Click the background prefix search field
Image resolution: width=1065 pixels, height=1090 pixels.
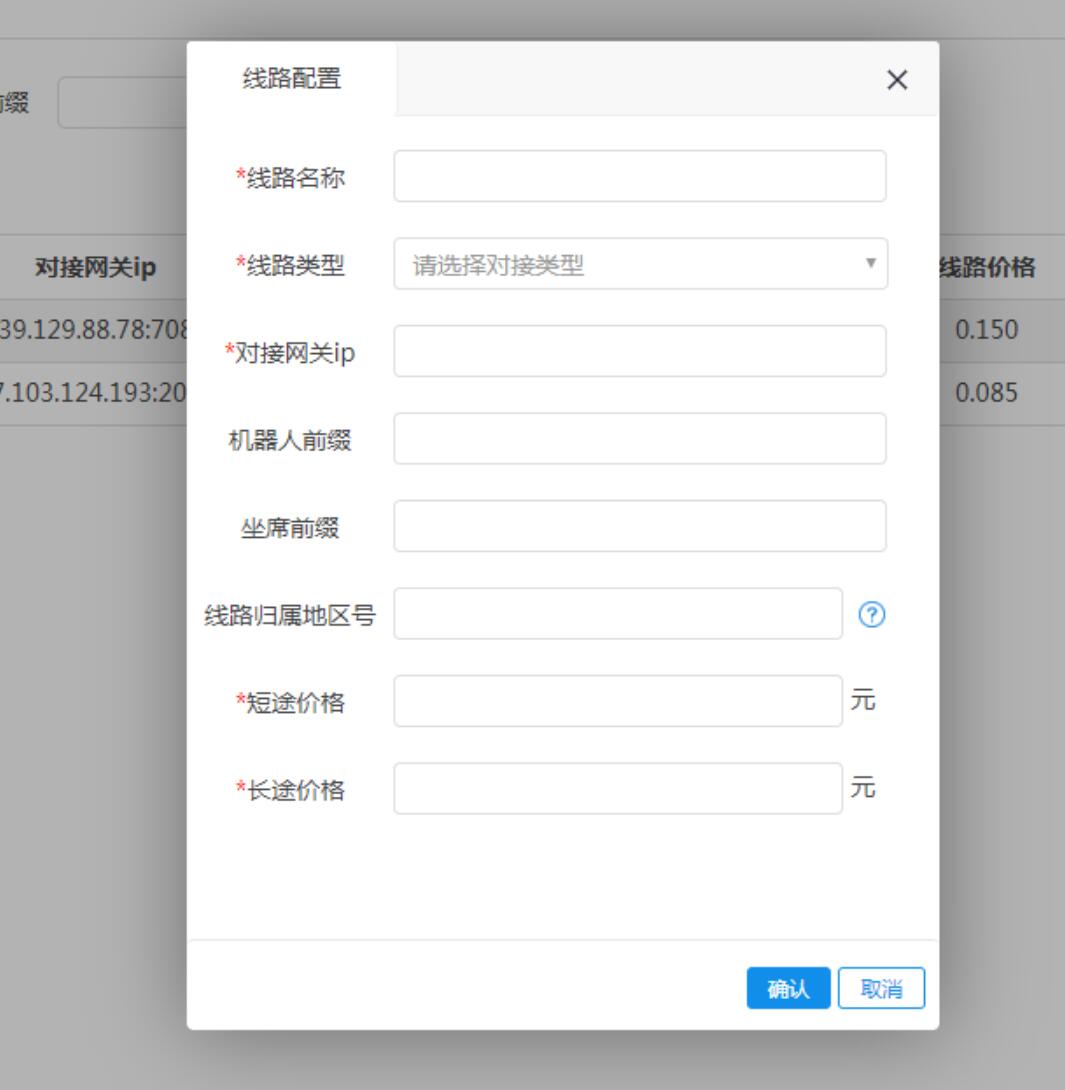pos(122,104)
